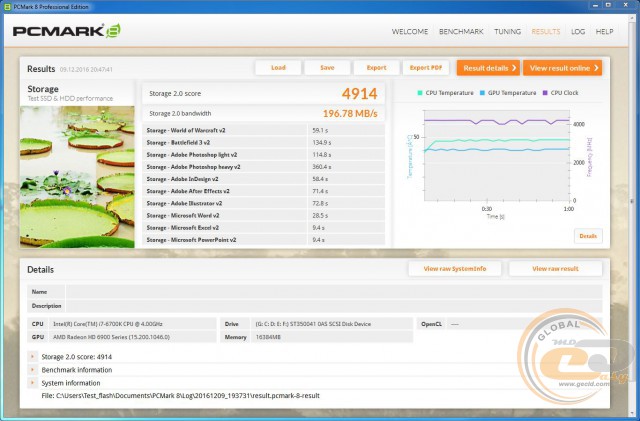Click the Save results button
The width and height of the screenshot is (640, 421).
point(327,68)
